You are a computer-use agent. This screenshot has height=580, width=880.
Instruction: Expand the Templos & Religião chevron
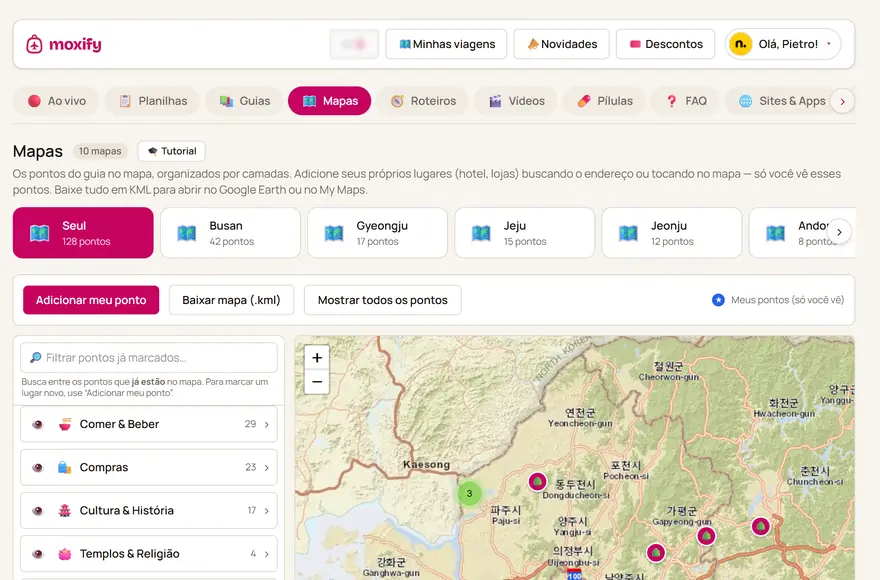click(267, 554)
